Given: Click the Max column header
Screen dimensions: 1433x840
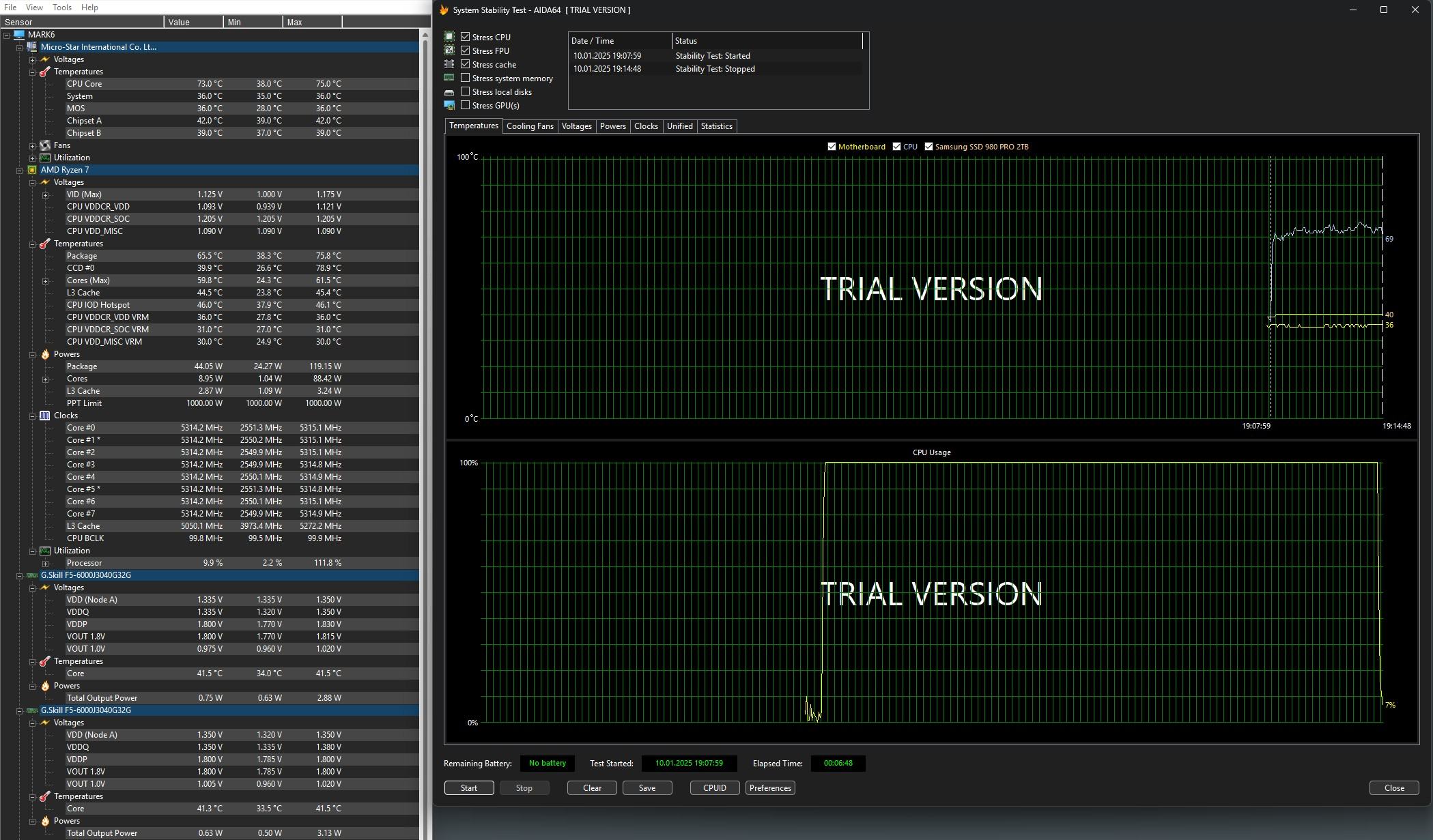Looking at the screenshot, I should click(312, 23).
